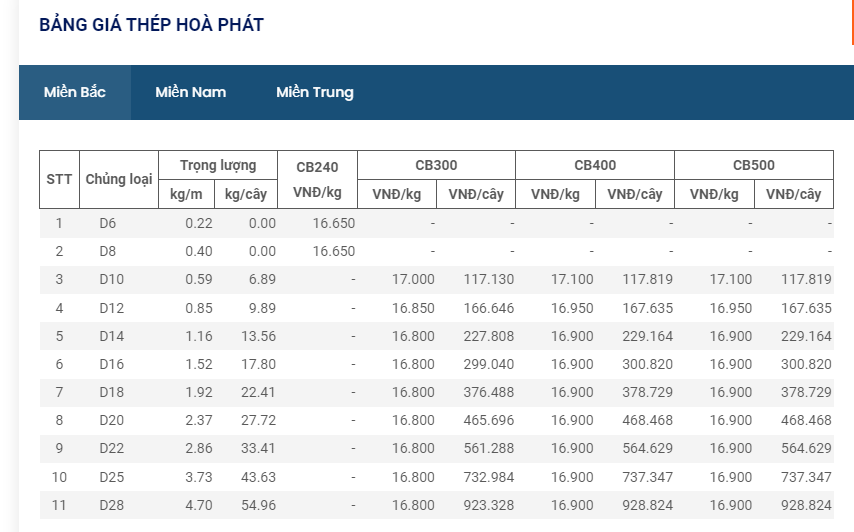Click the CB400 group header
Viewport: 854px width, 532px height.
pyautogui.click(x=595, y=165)
